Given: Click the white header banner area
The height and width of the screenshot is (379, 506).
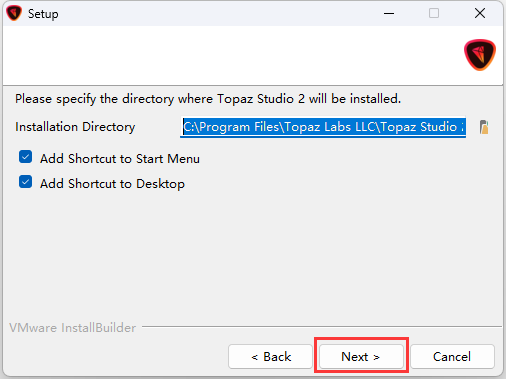Looking at the screenshot, I should [233, 55].
